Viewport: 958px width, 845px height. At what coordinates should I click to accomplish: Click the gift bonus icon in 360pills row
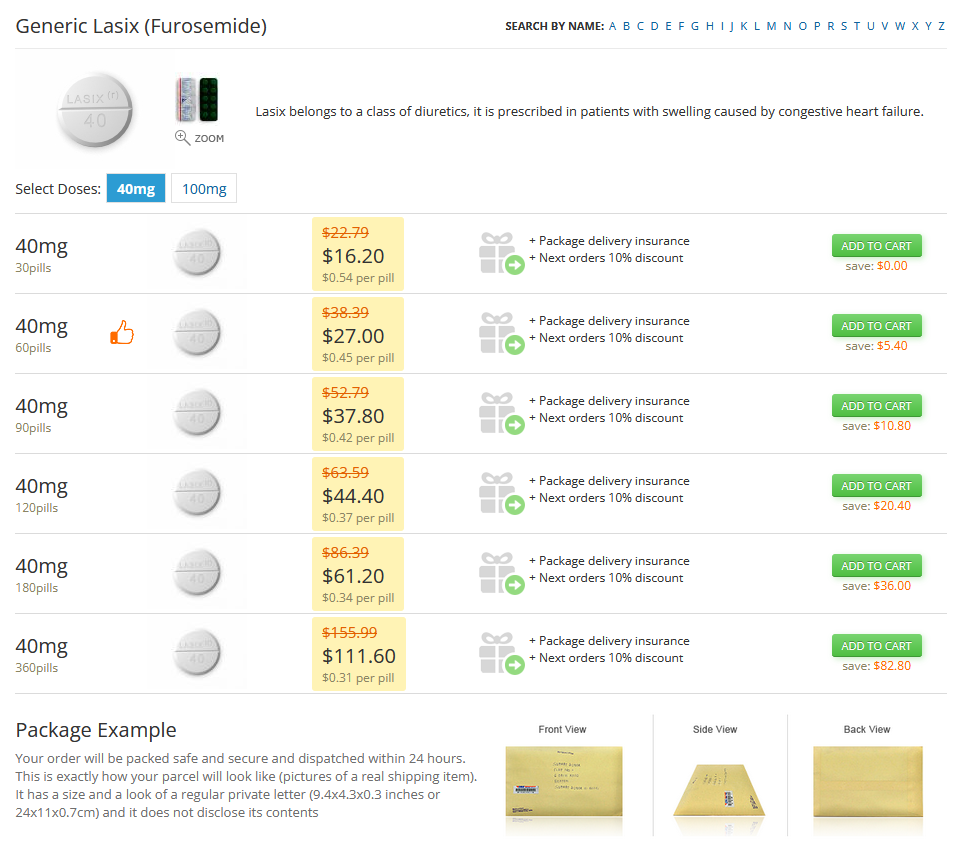click(502, 653)
